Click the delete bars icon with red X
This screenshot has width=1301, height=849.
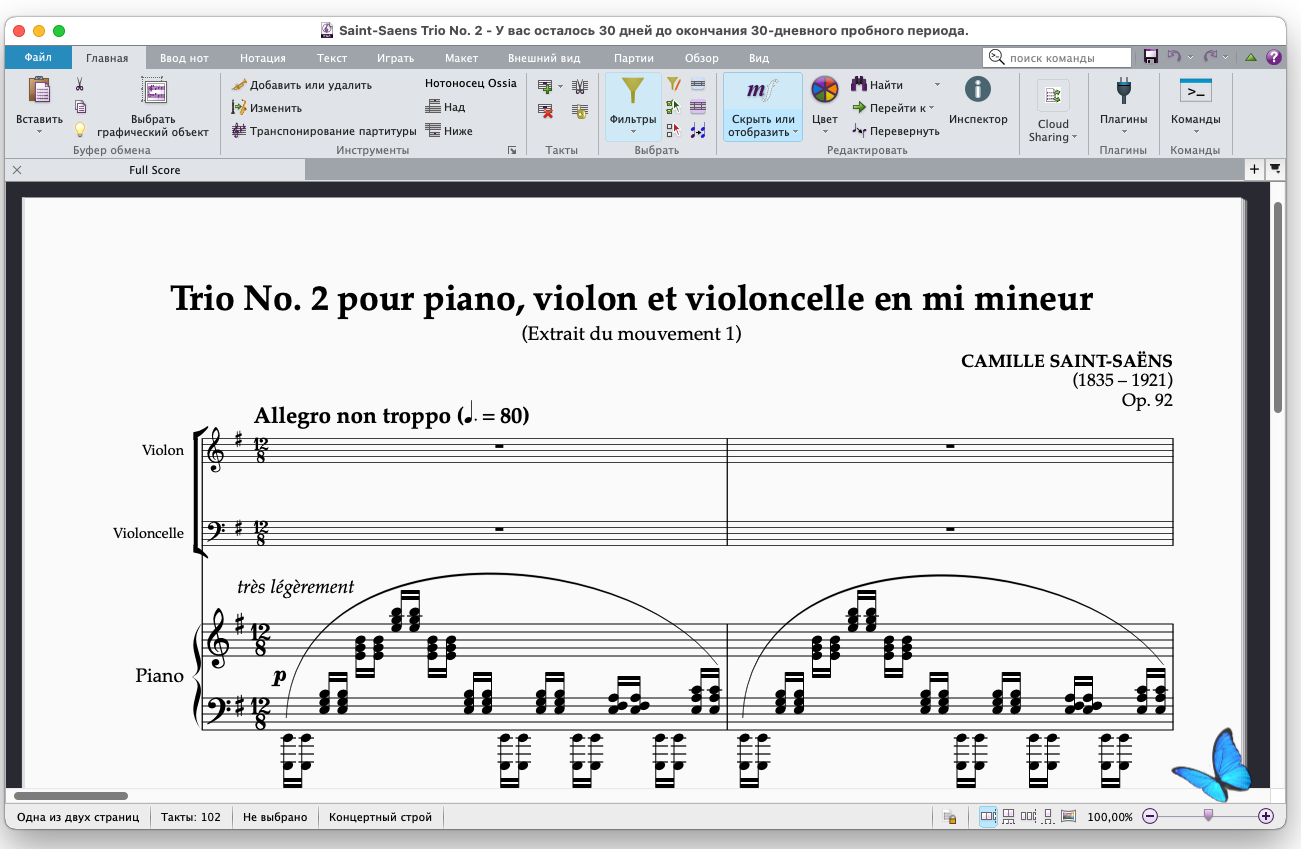(x=546, y=110)
